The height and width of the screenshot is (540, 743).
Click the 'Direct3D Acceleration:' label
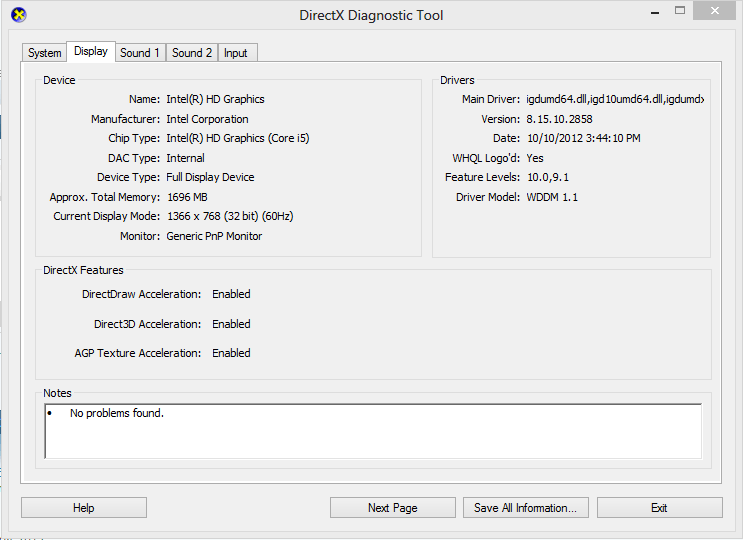[147, 324]
